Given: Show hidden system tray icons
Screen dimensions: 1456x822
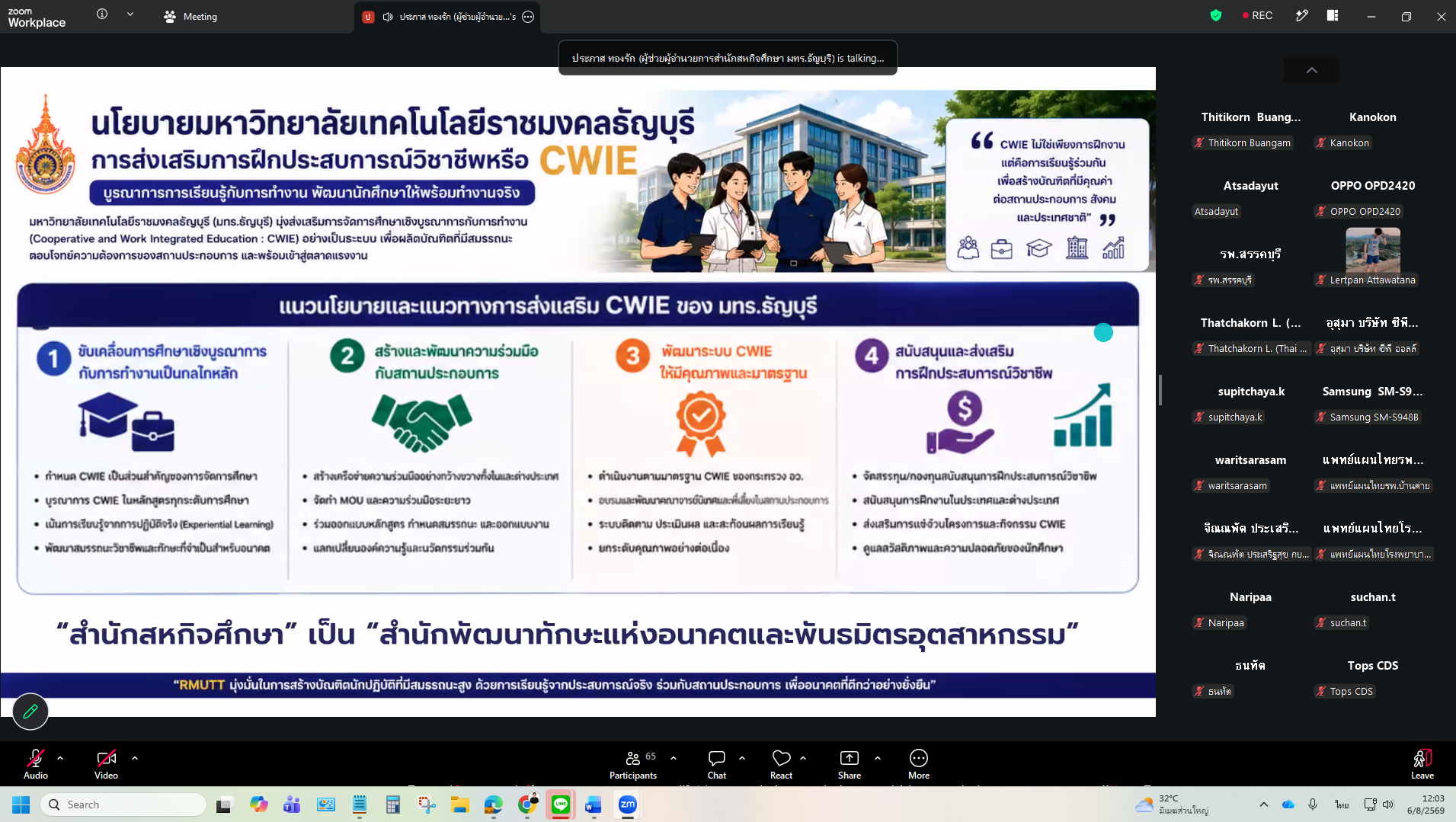Looking at the screenshot, I should point(1264,804).
